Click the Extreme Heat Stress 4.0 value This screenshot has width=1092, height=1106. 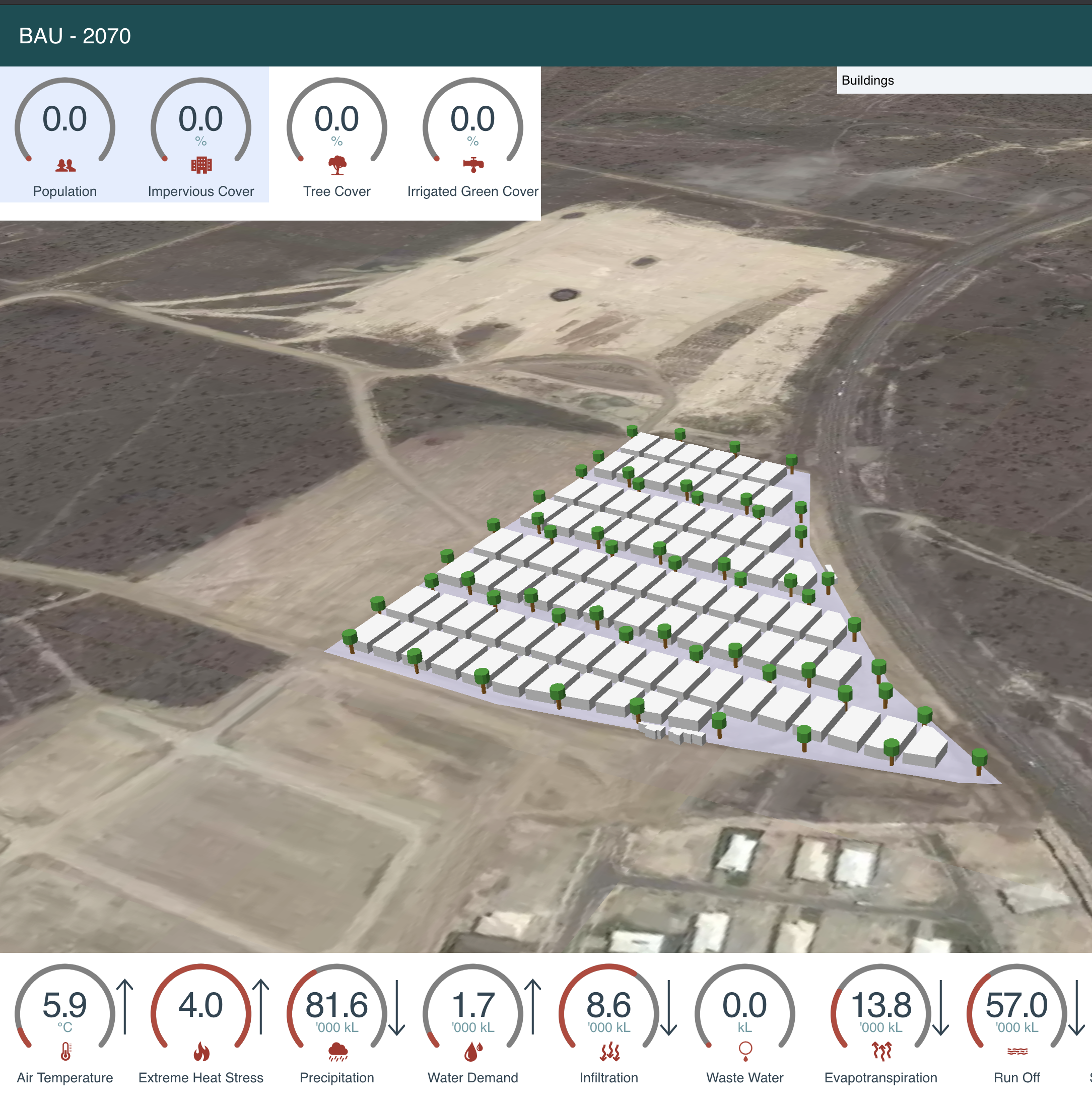[x=201, y=1005]
